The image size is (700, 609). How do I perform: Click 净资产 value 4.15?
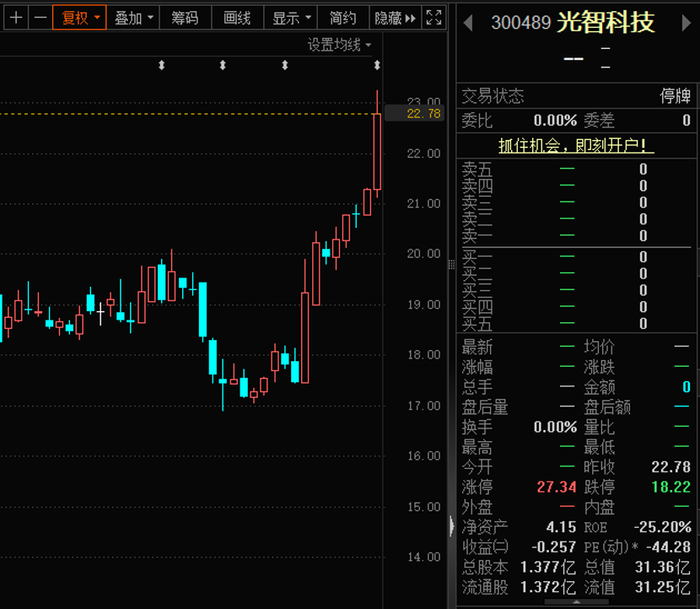click(x=561, y=527)
